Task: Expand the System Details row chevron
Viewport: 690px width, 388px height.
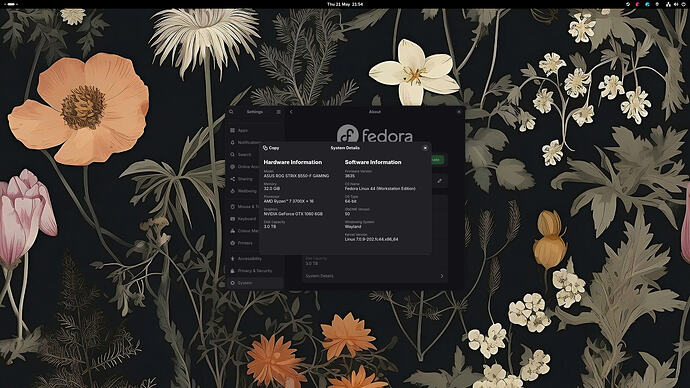Action: click(x=442, y=276)
